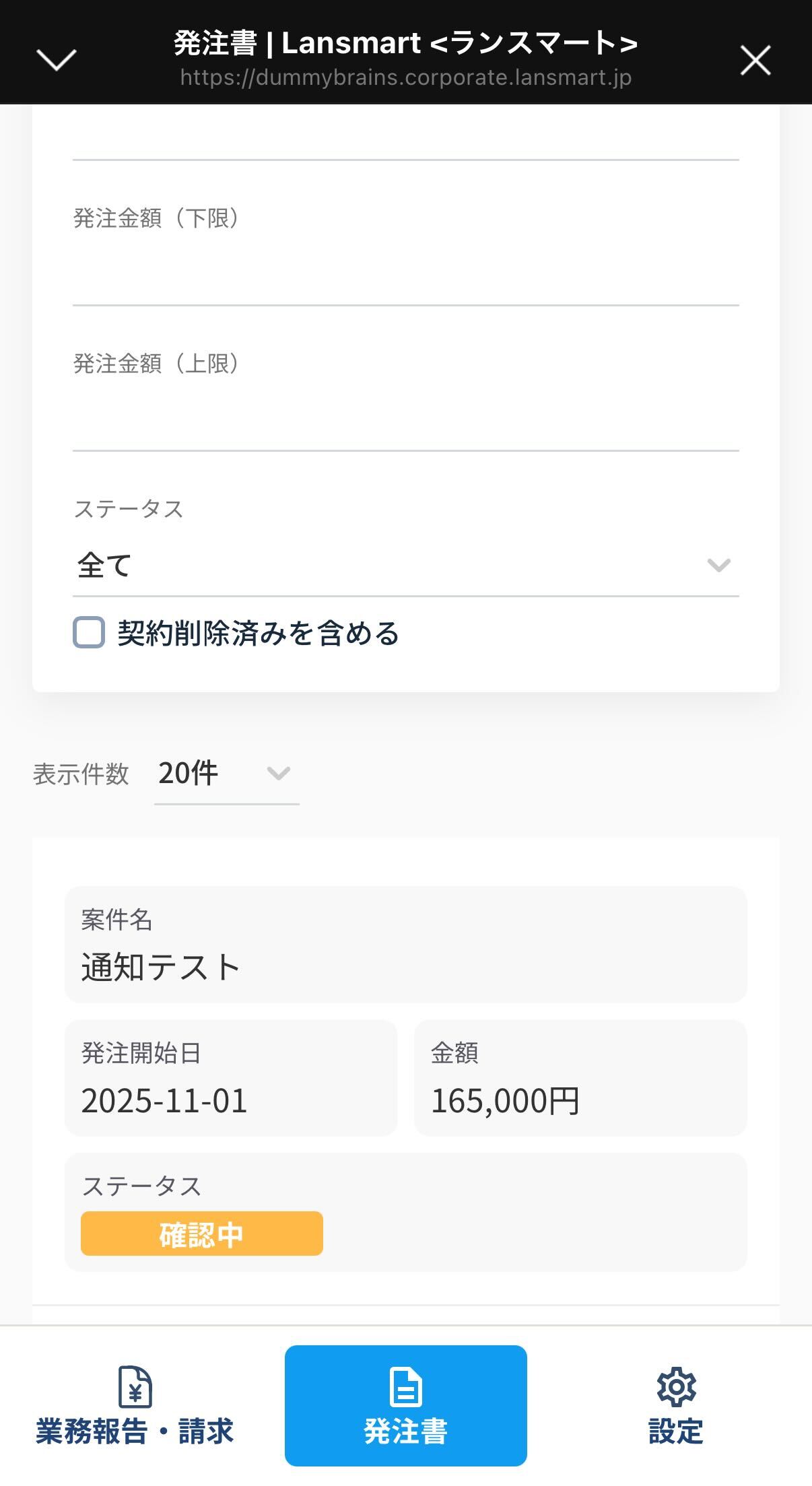The width and height of the screenshot is (812, 1486).
Task: Open the ステータス dropdown showing 全て
Action: [391, 564]
